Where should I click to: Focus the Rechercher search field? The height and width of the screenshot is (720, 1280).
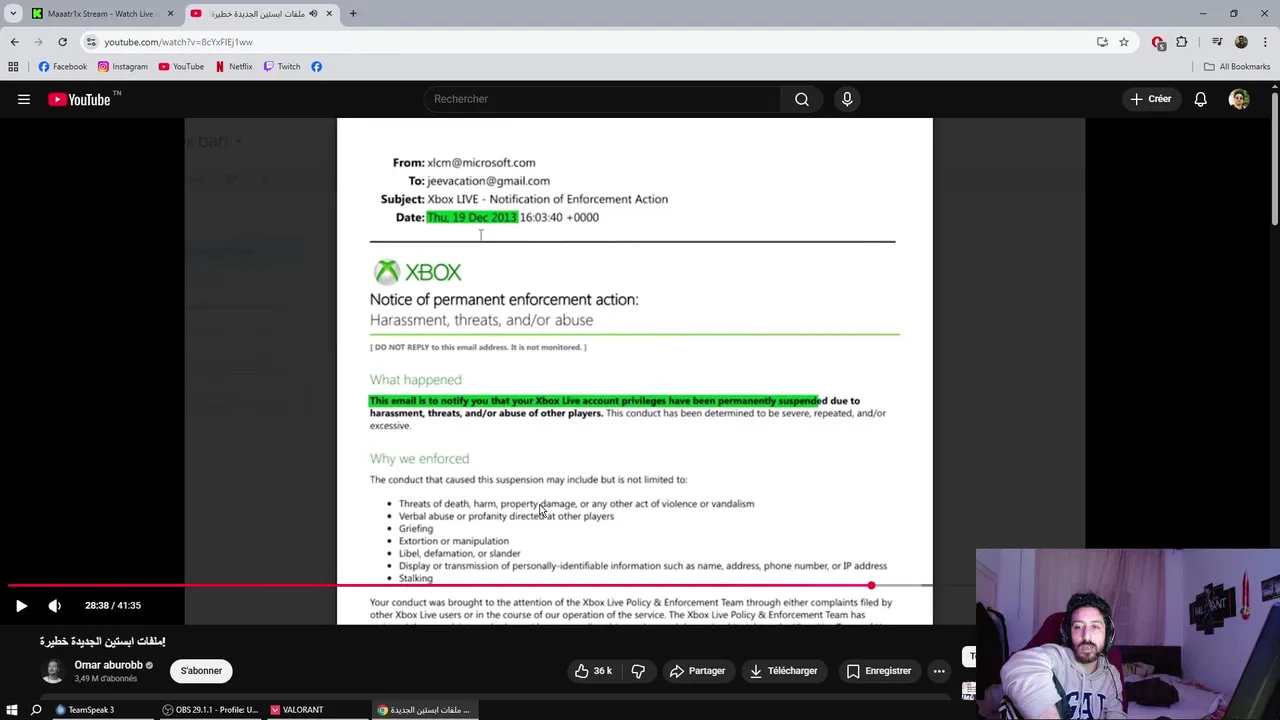pos(602,99)
